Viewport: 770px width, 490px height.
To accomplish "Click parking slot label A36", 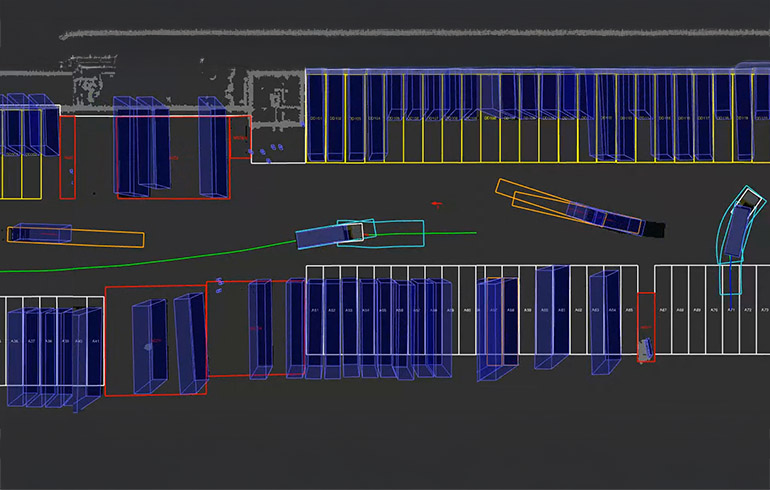I will pos(15,341).
